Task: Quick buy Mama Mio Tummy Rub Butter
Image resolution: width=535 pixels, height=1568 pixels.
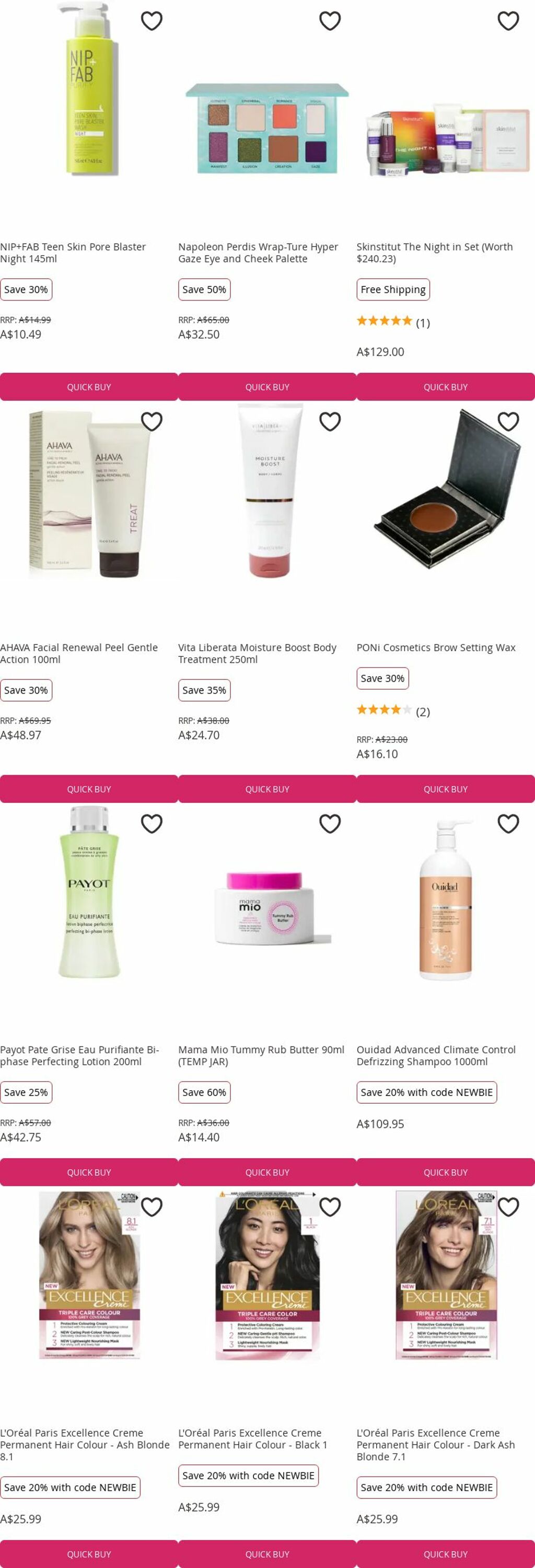Action: tap(267, 1172)
